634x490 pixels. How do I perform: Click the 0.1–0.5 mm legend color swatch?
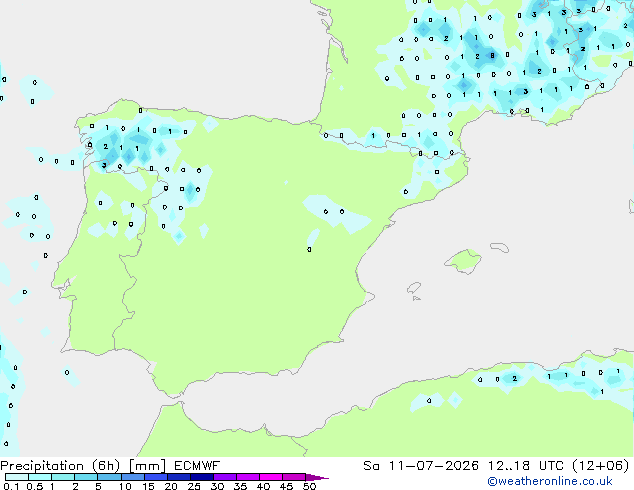[17, 477]
